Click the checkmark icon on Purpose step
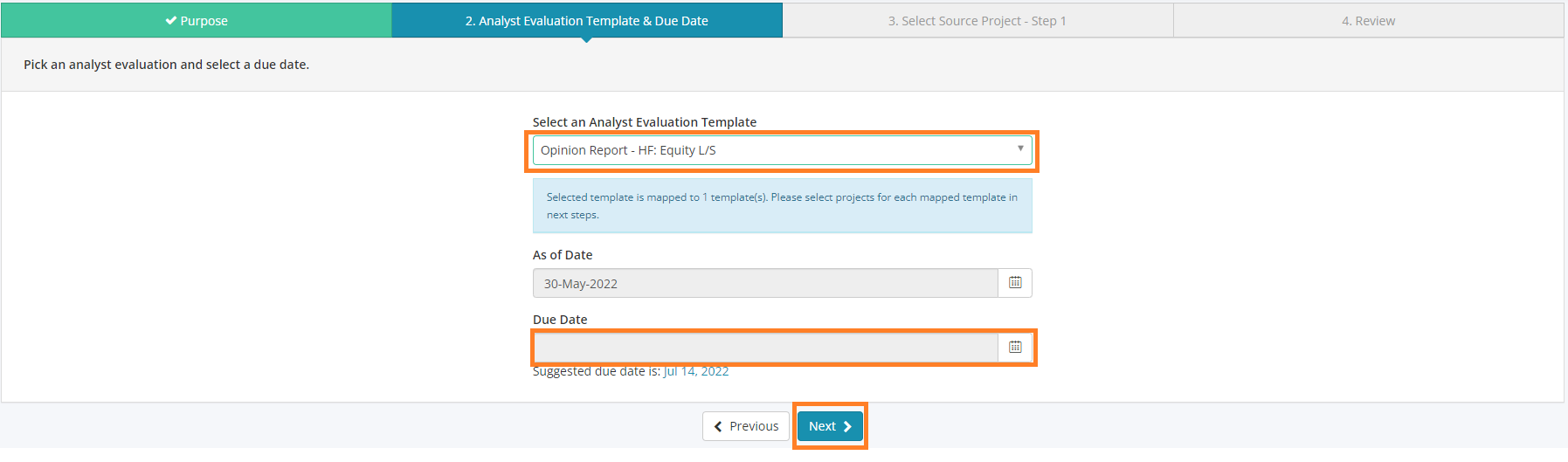The width and height of the screenshot is (1568, 462). [x=170, y=21]
